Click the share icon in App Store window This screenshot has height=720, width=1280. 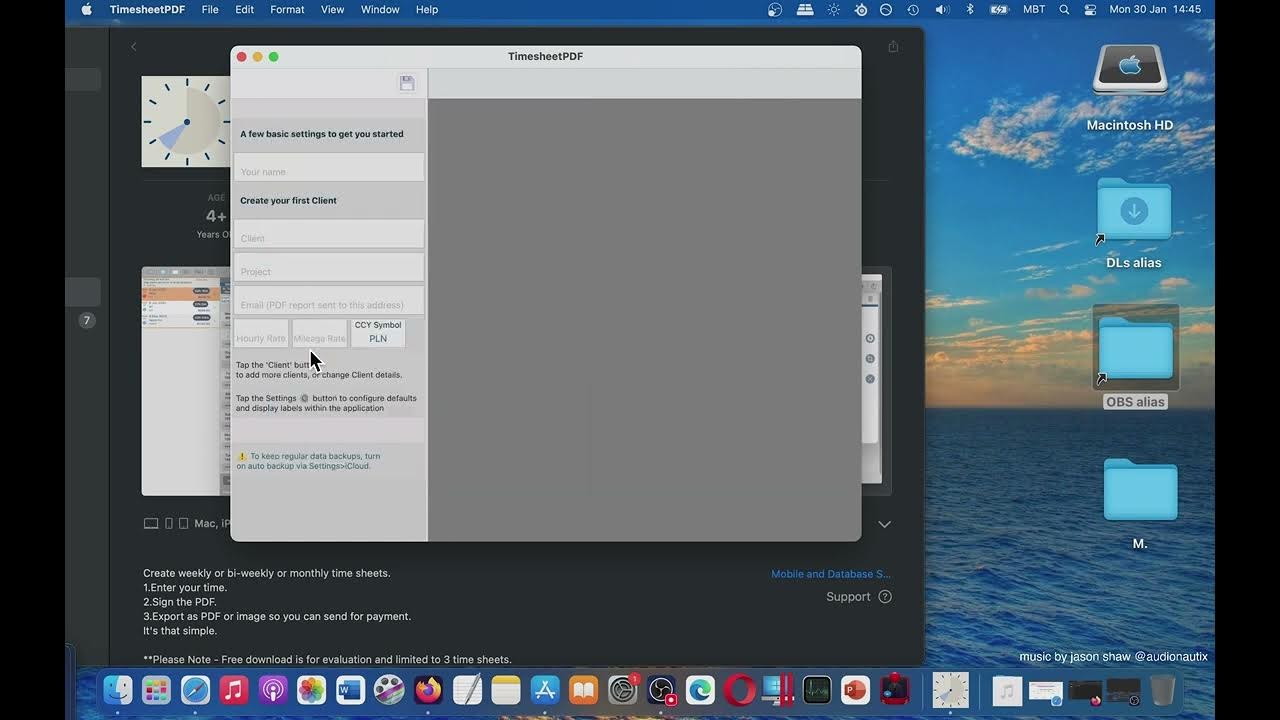(x=893, y=46)
